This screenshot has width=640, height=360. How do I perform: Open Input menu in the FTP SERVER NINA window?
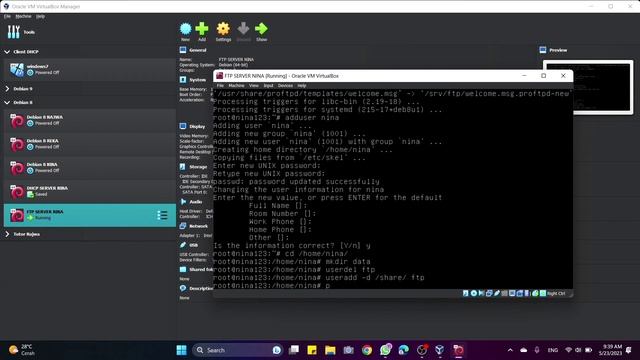pyautogui.click(x=268, y=86)
